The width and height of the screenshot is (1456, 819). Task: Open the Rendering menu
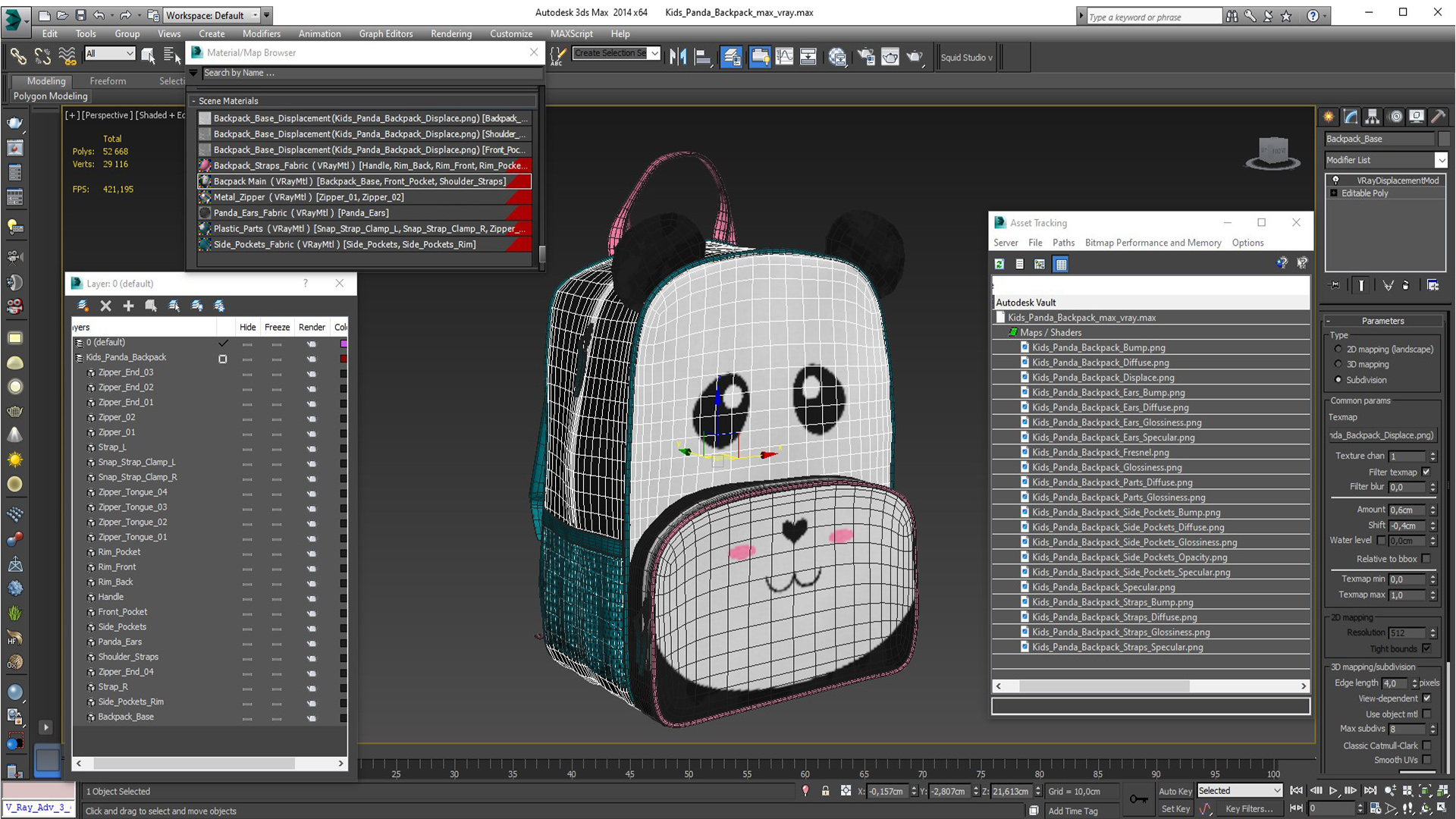(x=450, y=33)
